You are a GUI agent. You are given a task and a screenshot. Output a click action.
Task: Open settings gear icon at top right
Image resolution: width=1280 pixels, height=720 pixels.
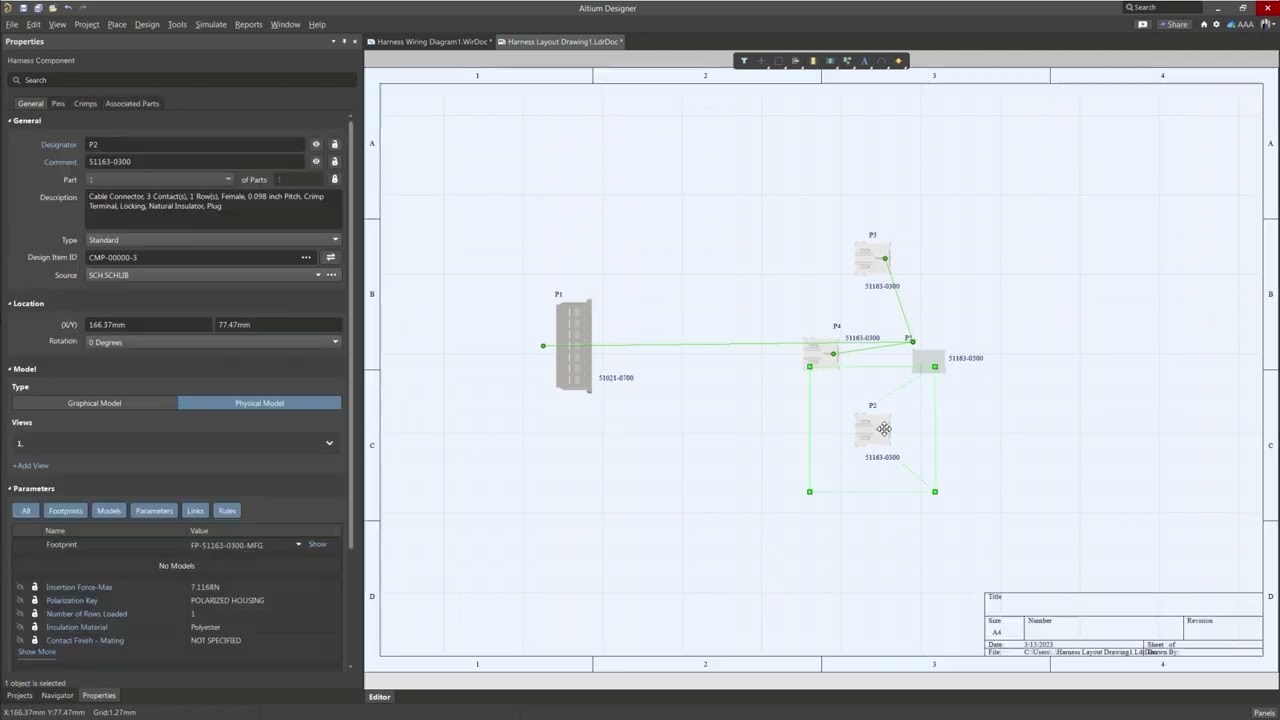(1216, 24)
